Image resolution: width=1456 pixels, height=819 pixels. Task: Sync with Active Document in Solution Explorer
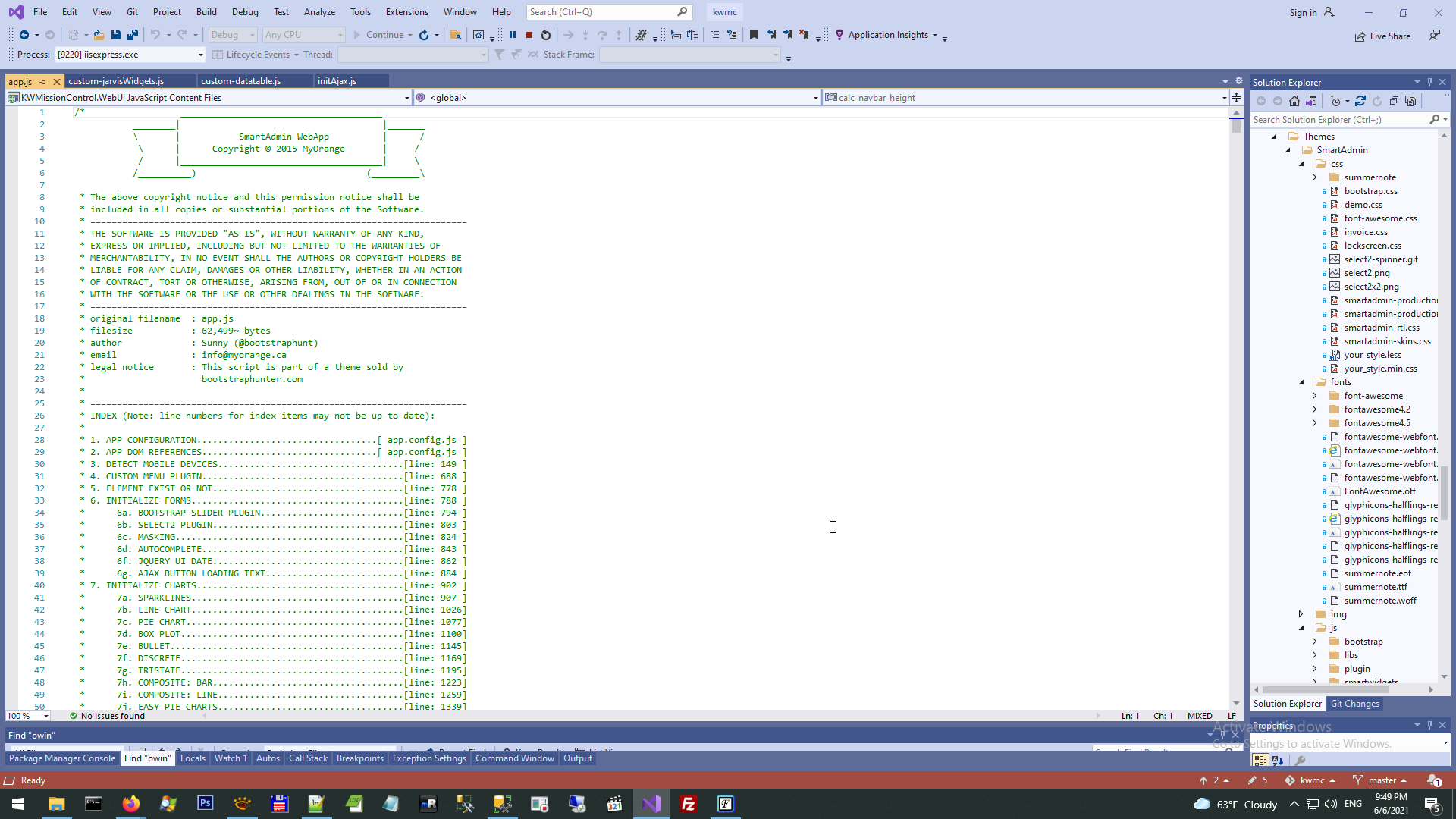(1360, 101)
